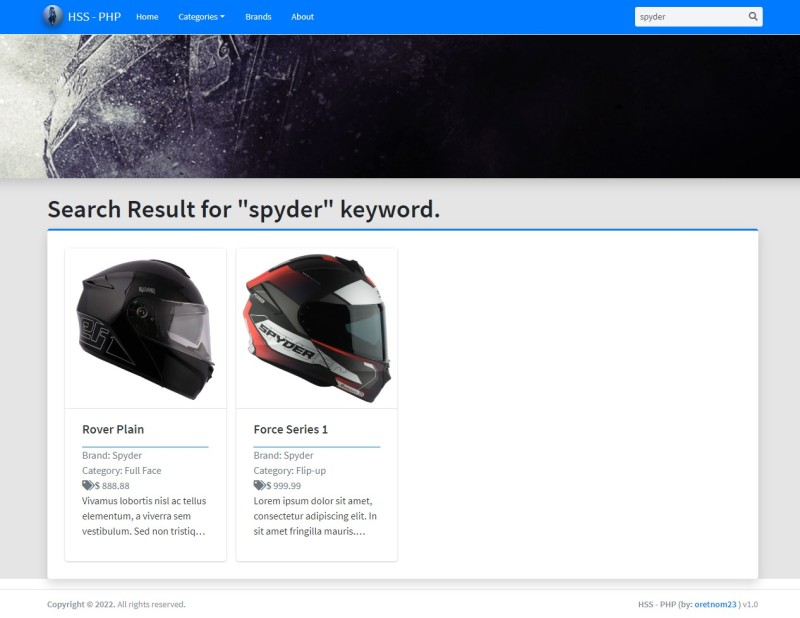Visit the oretnom23 author link
The width and height of the screenshot is (800, 618).
tap(715, 604)
